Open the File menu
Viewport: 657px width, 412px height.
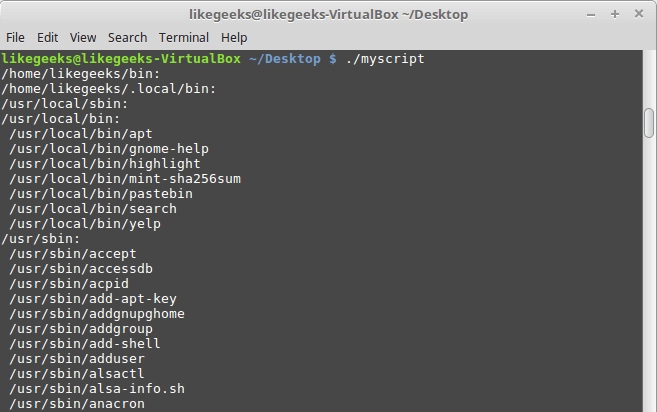[x=16, y=37]
